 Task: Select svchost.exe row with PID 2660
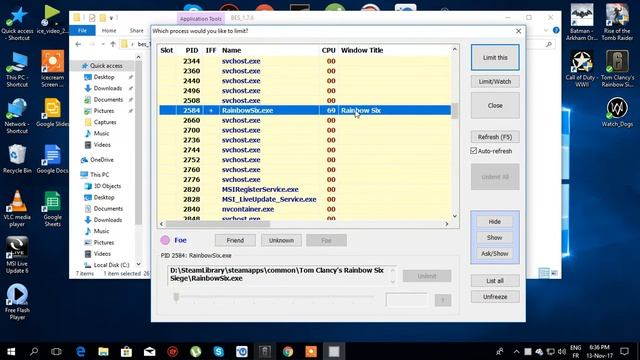tap(305, 120)
